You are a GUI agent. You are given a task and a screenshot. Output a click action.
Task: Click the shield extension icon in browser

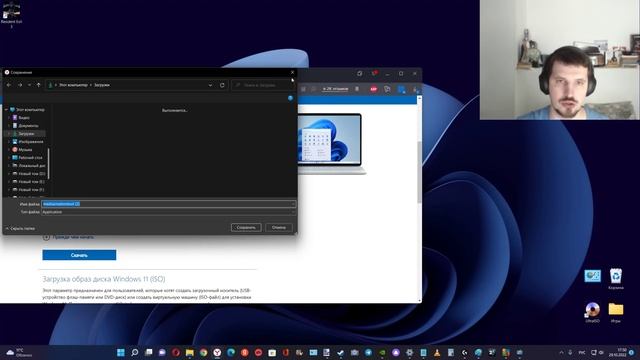(x=387, y=89)
